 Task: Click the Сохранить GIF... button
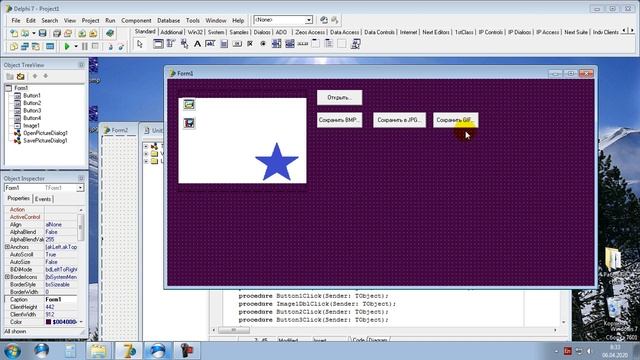point(456,120)
